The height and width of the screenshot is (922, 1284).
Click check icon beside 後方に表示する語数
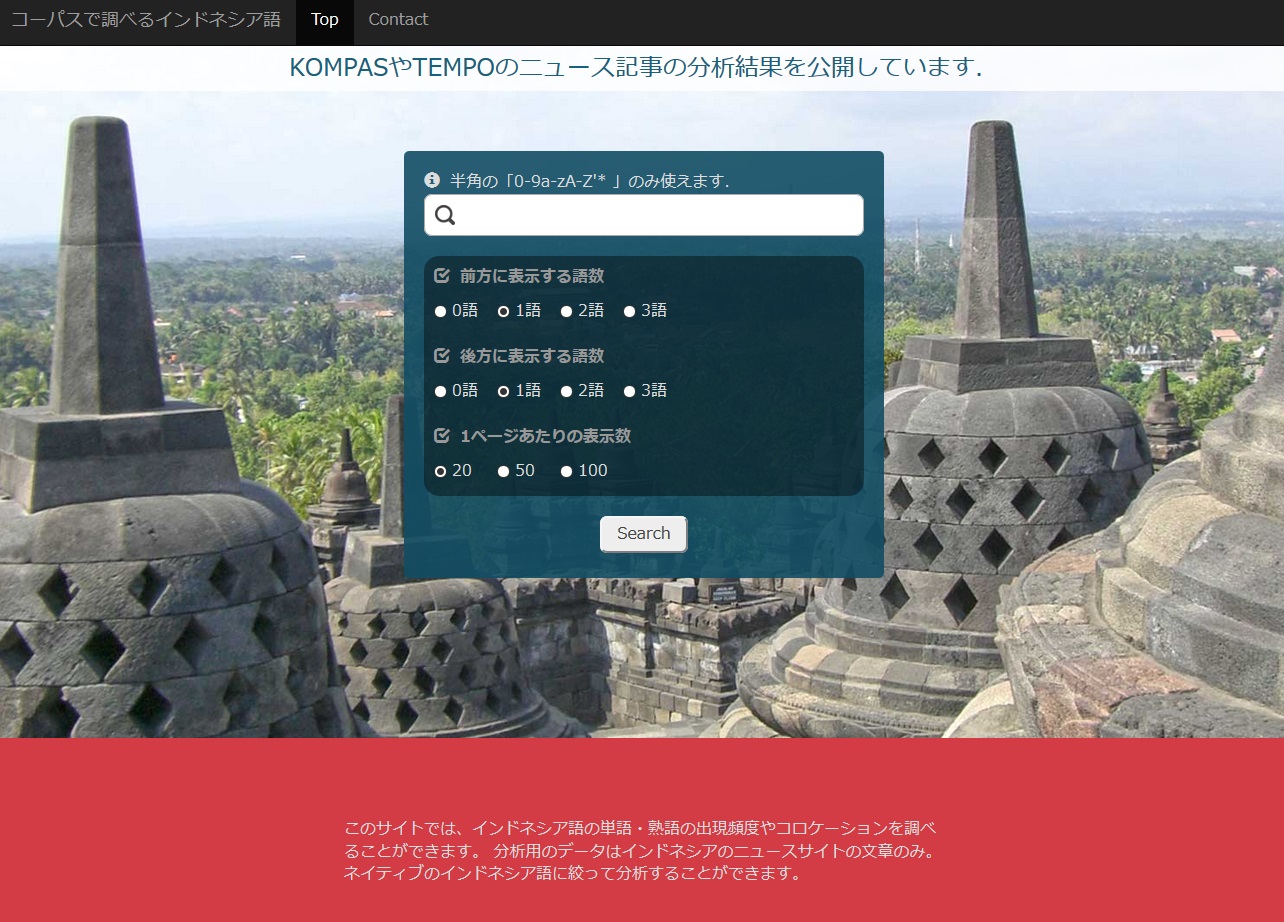click(x=442, y=356)
